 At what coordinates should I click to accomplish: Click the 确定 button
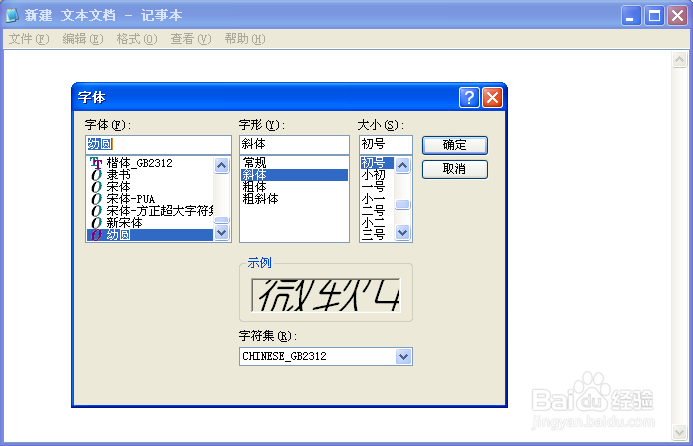click(x=455, y=145)
